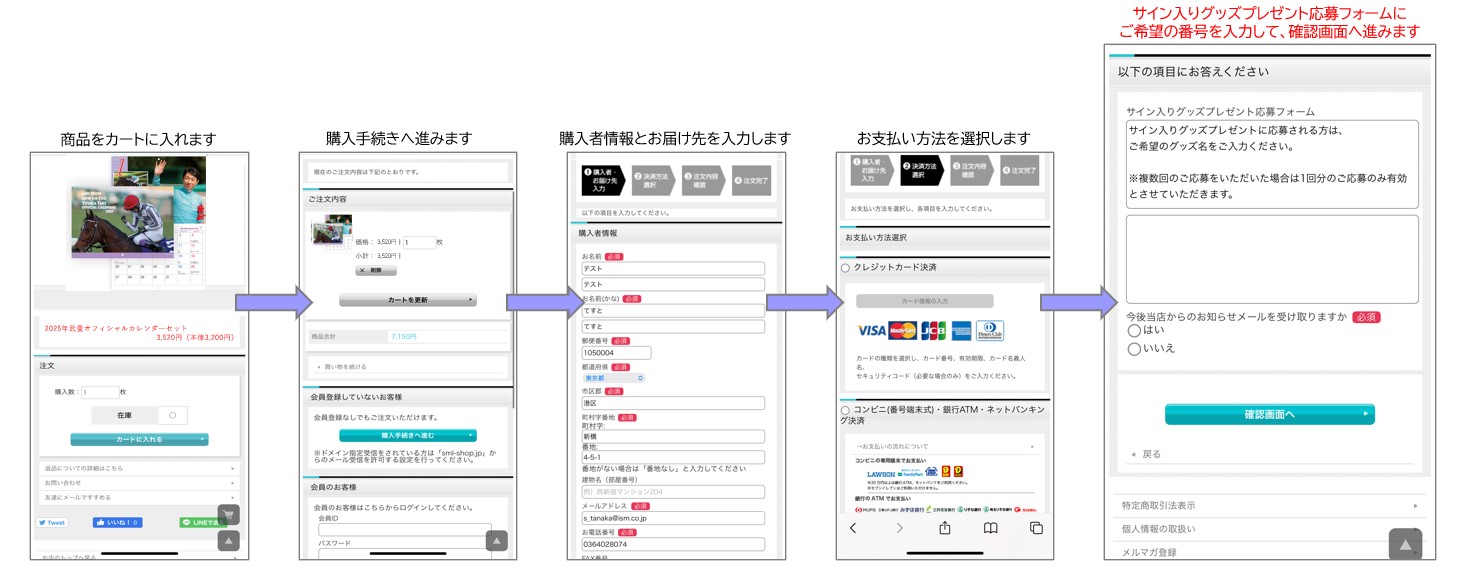1459x568 pixels.
Task: Tap the Safari back arrow
Action: (x=853, y=528)
